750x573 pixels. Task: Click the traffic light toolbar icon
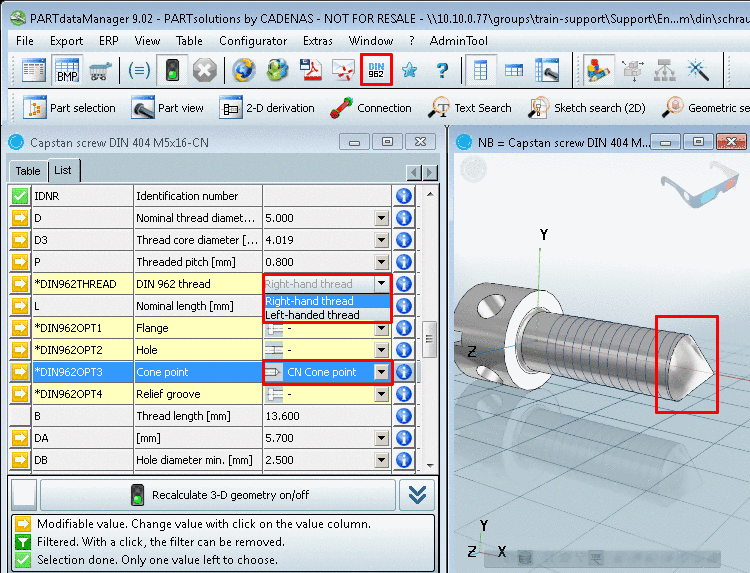pos(172,70)
